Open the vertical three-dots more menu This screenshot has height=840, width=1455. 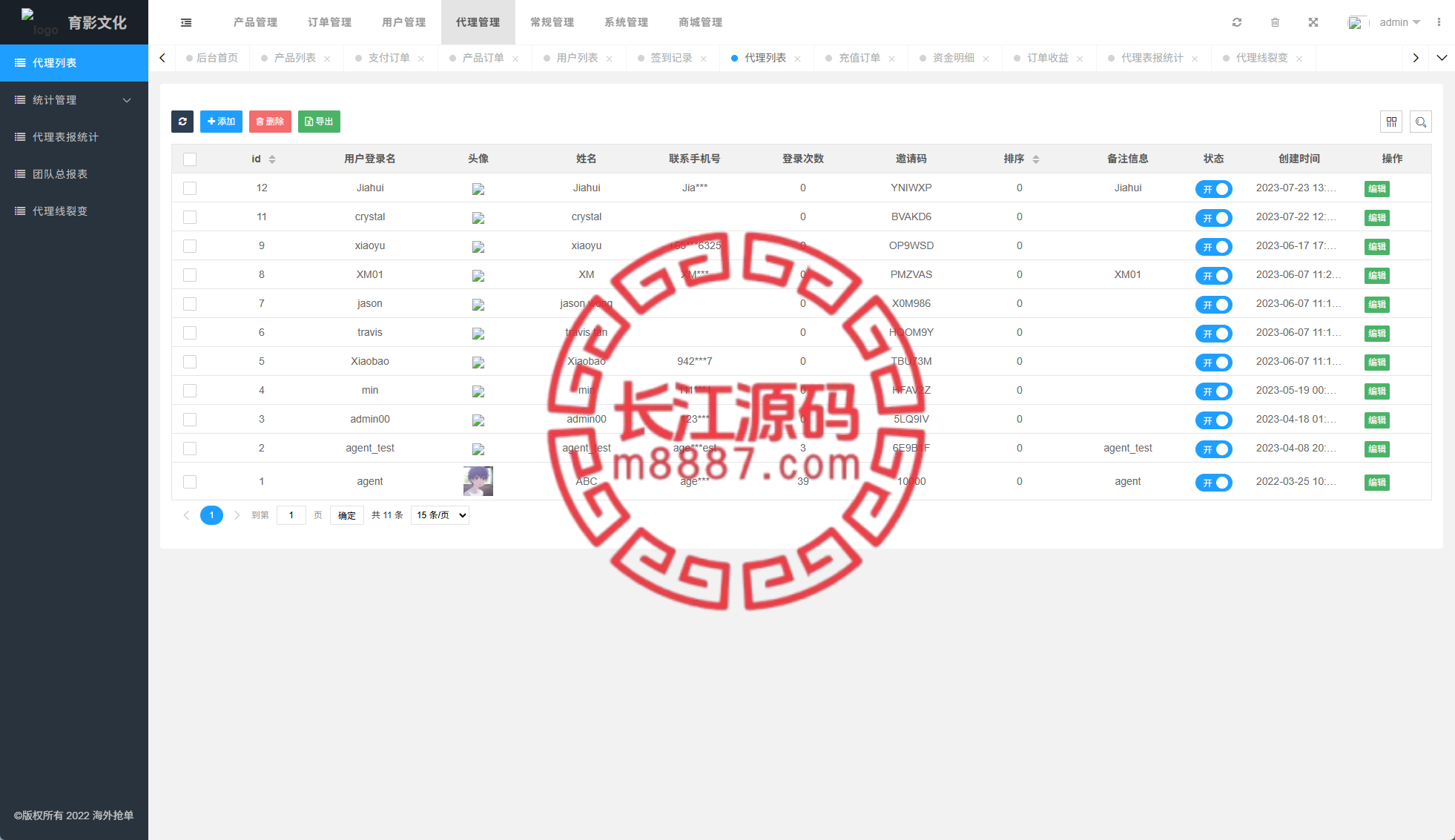[x=1439, y=22]
